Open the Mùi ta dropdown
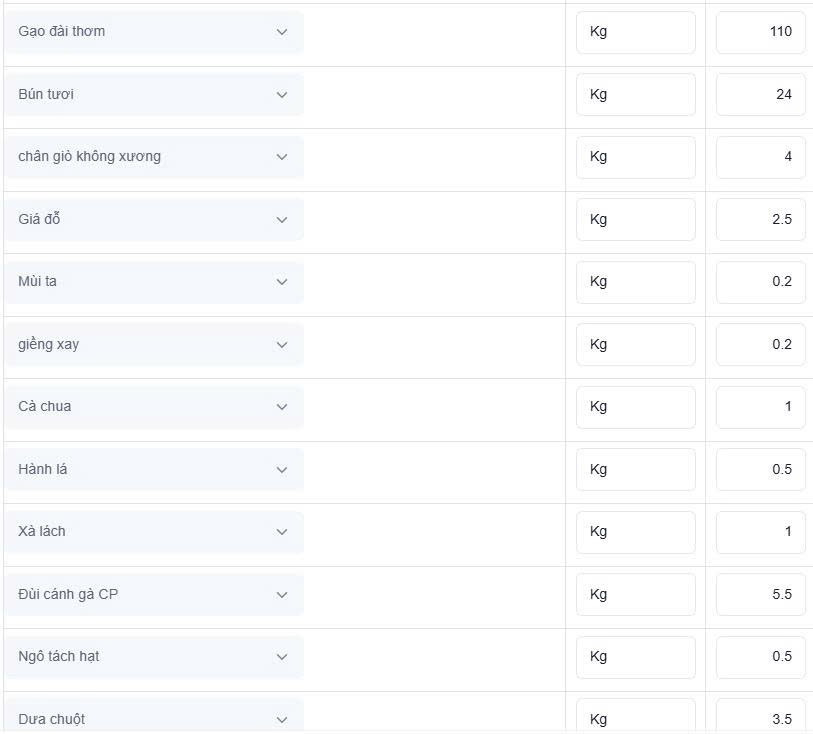 pos(154,282)
